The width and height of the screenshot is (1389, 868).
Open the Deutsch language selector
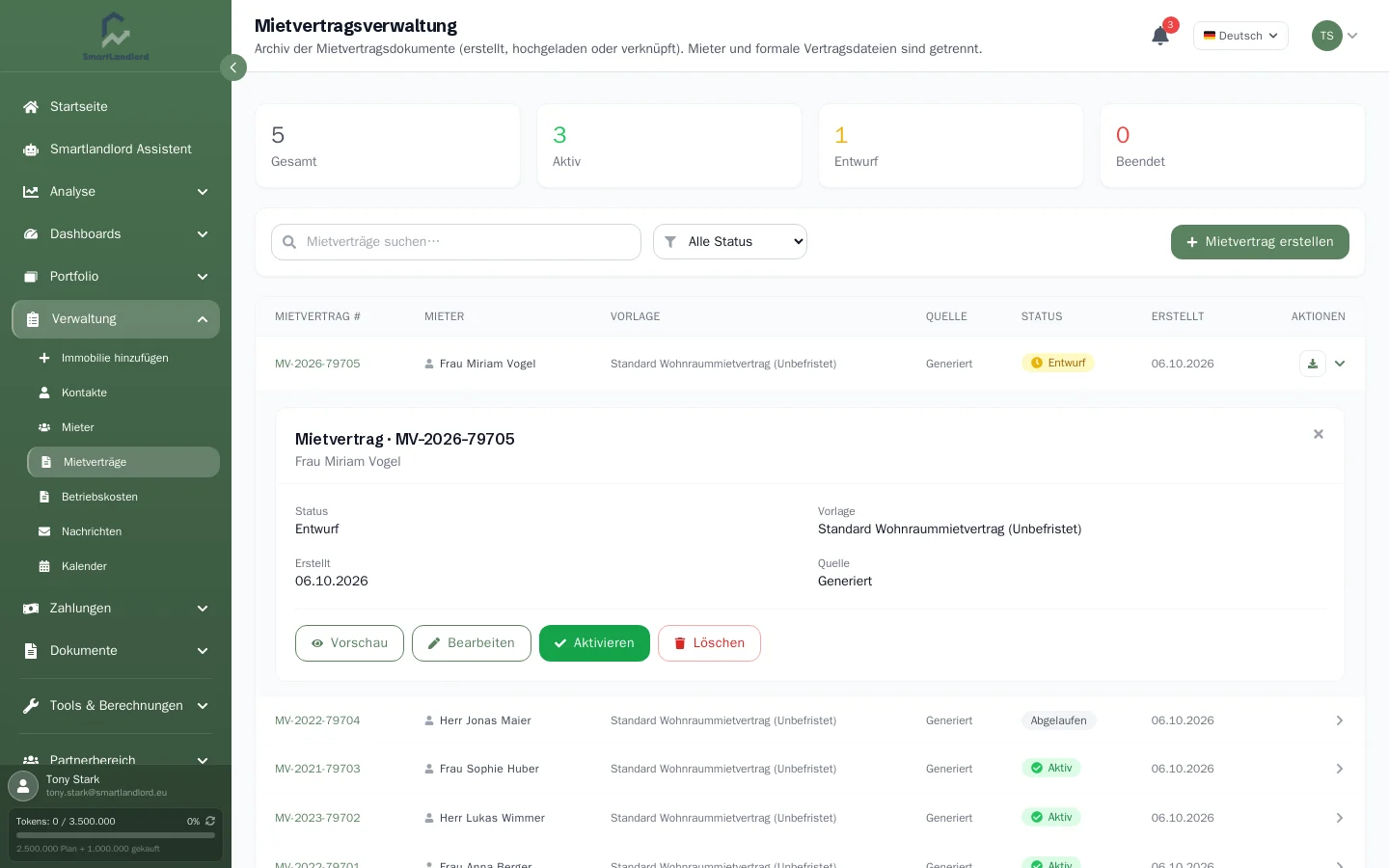tap(1240, 36)
